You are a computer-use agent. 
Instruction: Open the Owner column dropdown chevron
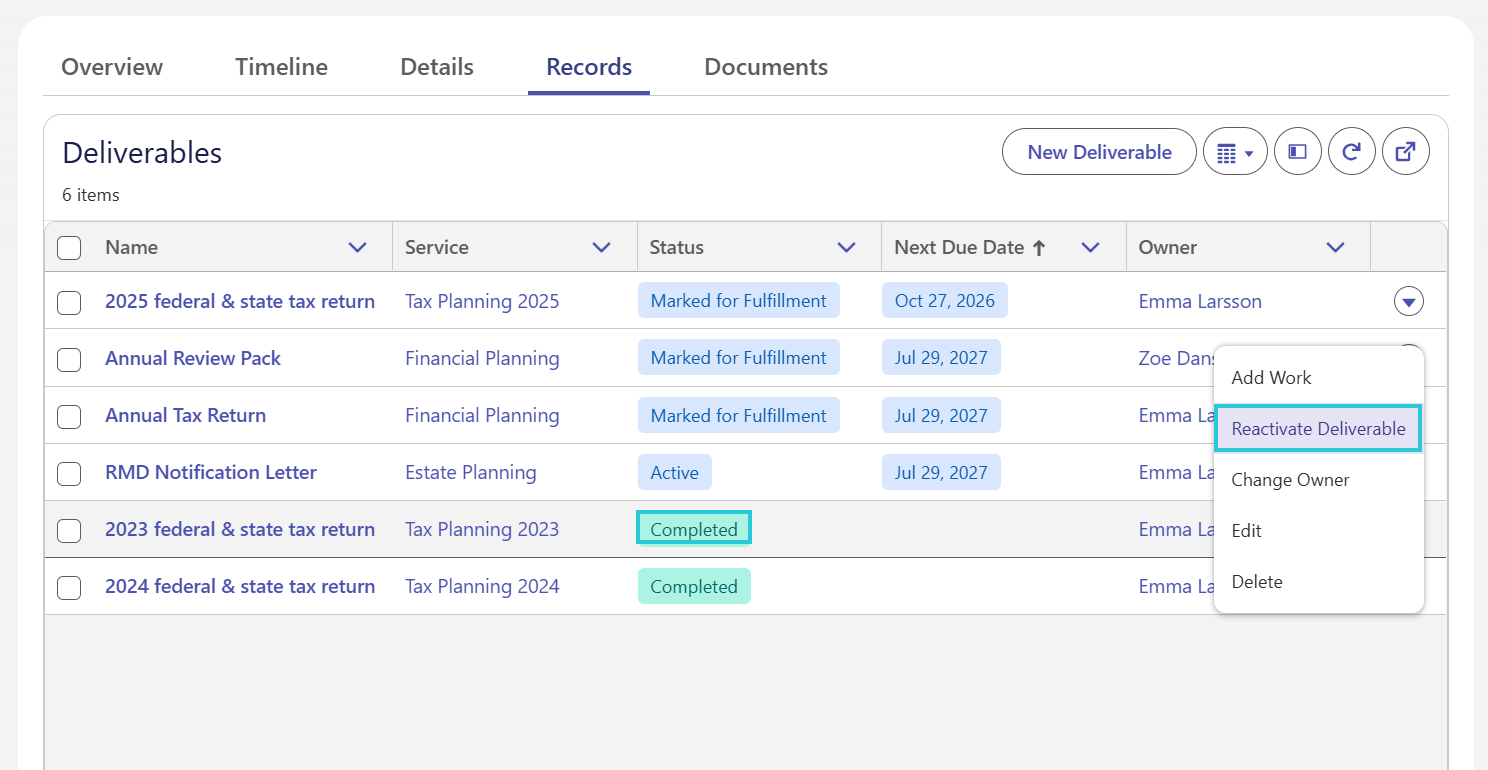(1335, 248)
